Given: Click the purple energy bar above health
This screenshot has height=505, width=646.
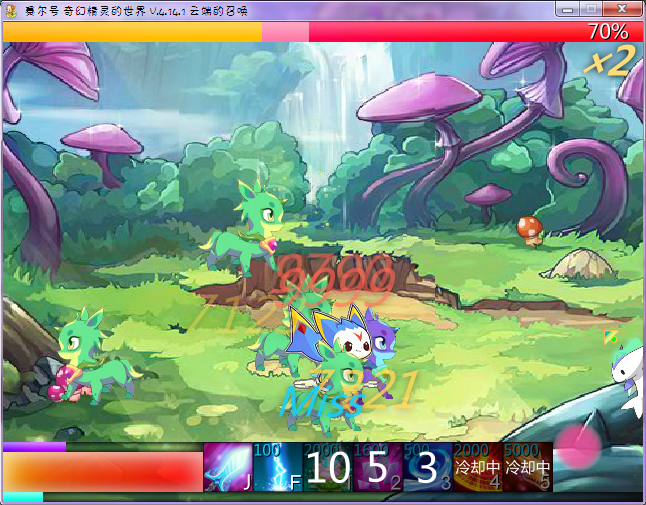Looking at the screenshot, I should [x=34, y=447].
